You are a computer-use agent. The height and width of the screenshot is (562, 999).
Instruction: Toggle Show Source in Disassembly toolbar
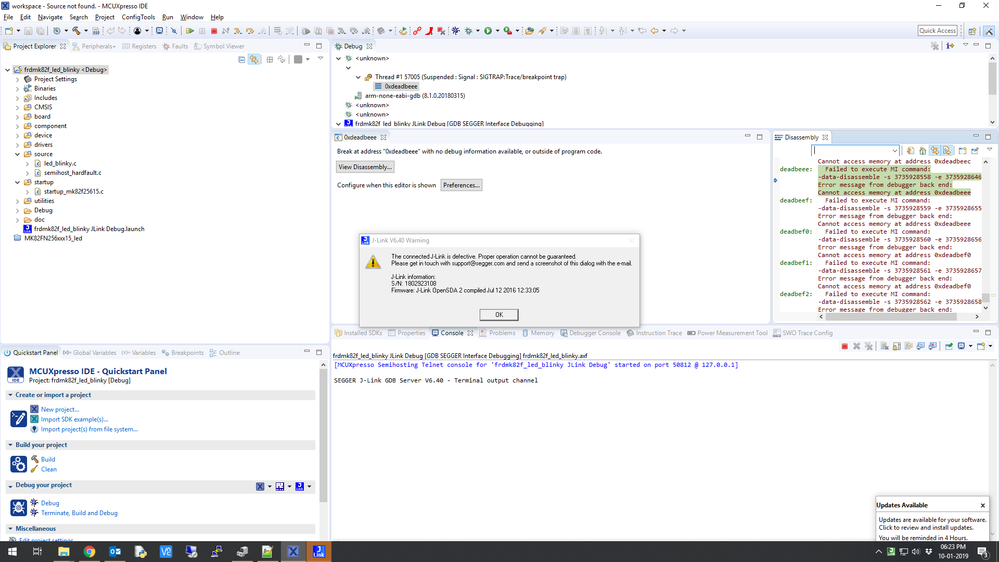click(x=947, y=150)
